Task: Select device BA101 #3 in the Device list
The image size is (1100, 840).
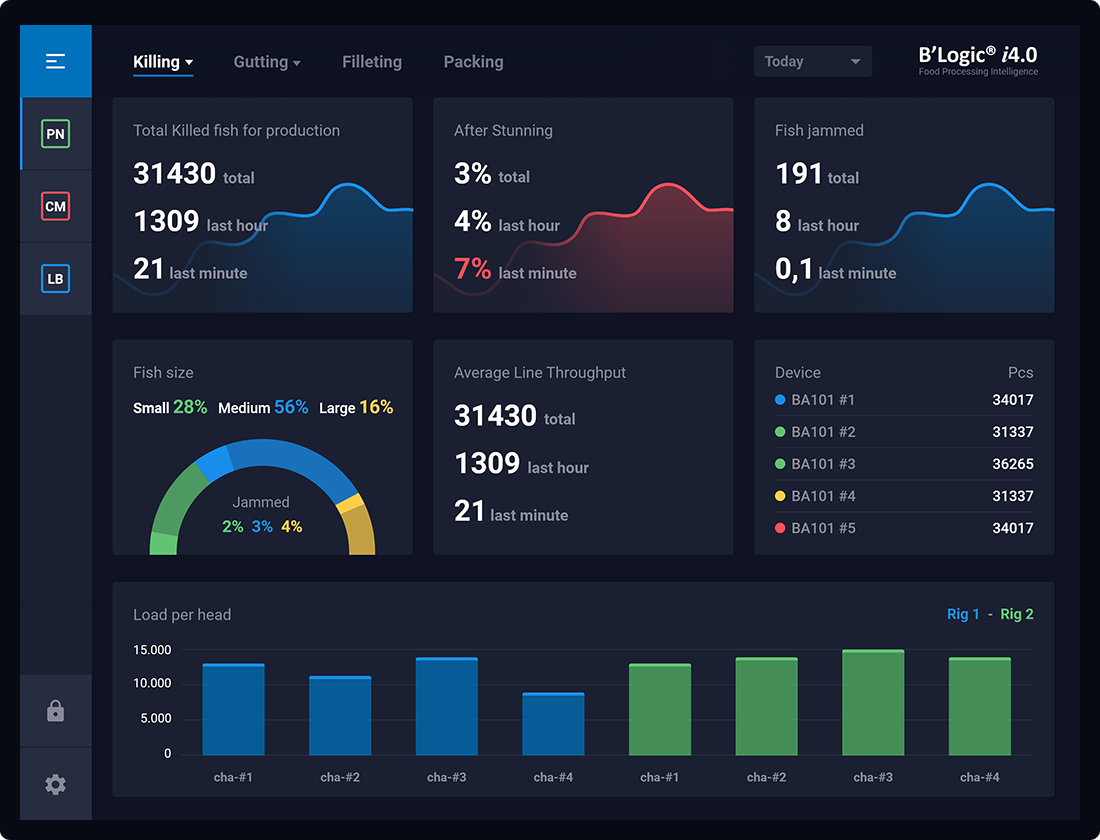Action: click(x=822, y=464)
